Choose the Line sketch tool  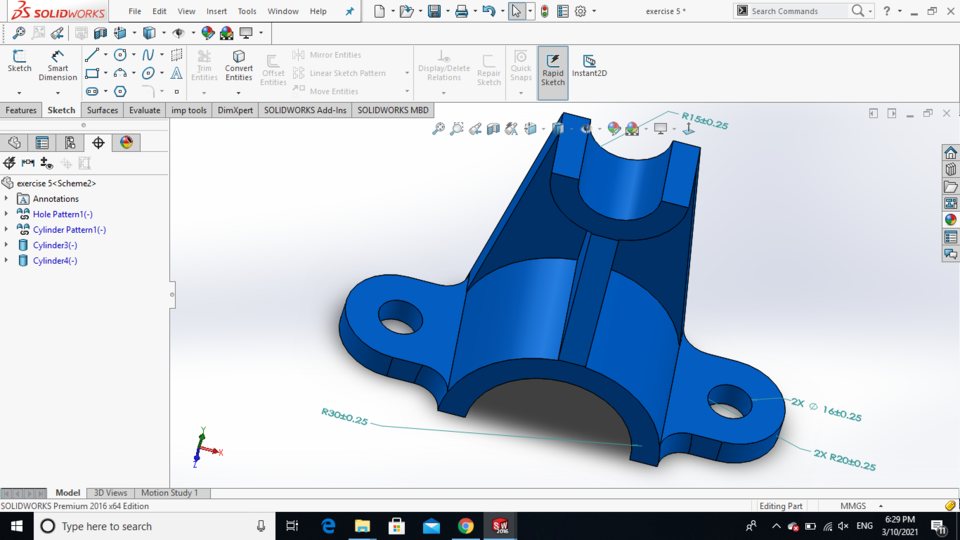(x=92, y=55)
